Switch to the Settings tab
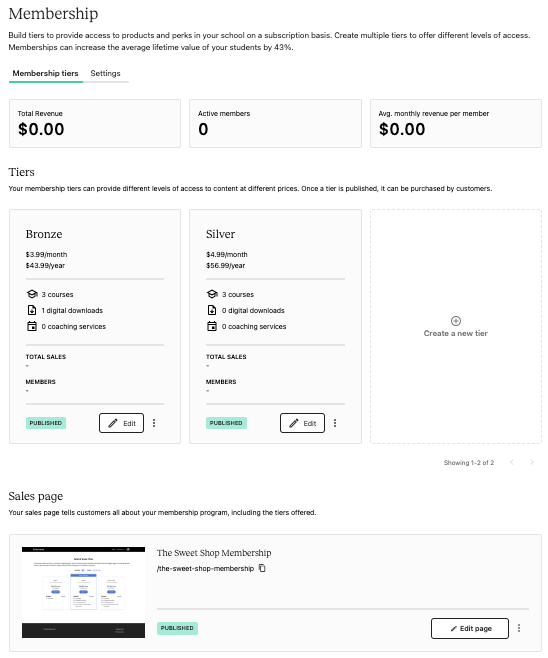548x658 pixels. point(105,73)
